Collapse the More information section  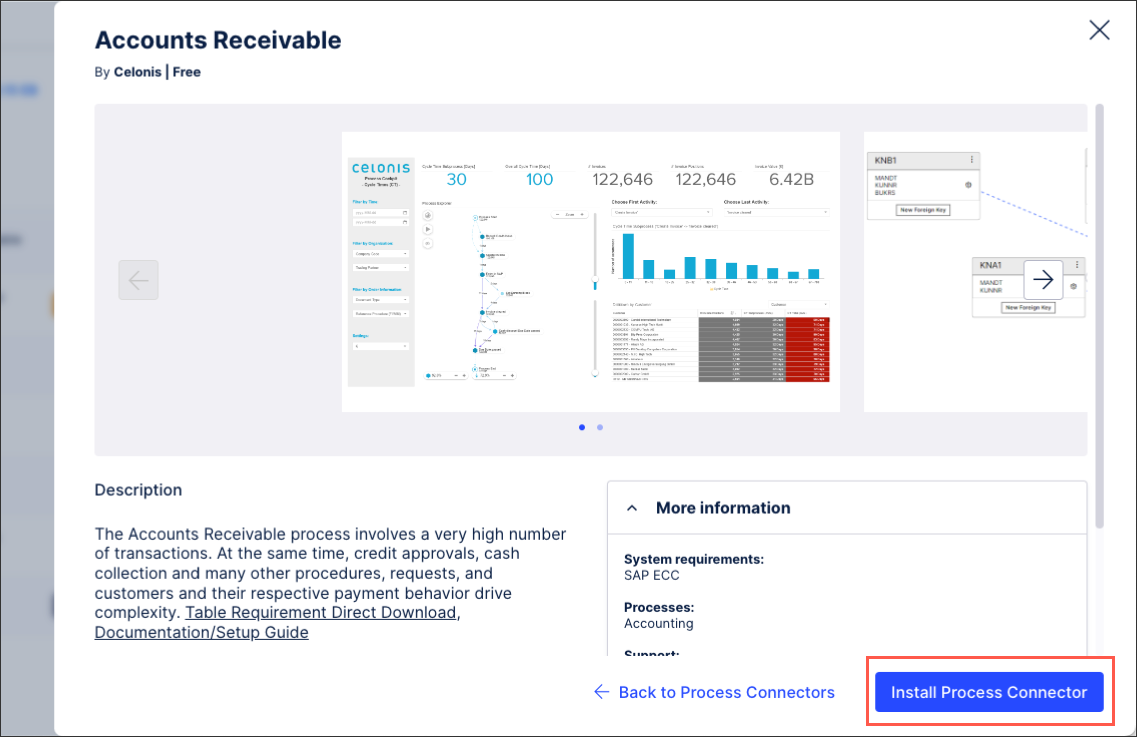pos(632,508)
